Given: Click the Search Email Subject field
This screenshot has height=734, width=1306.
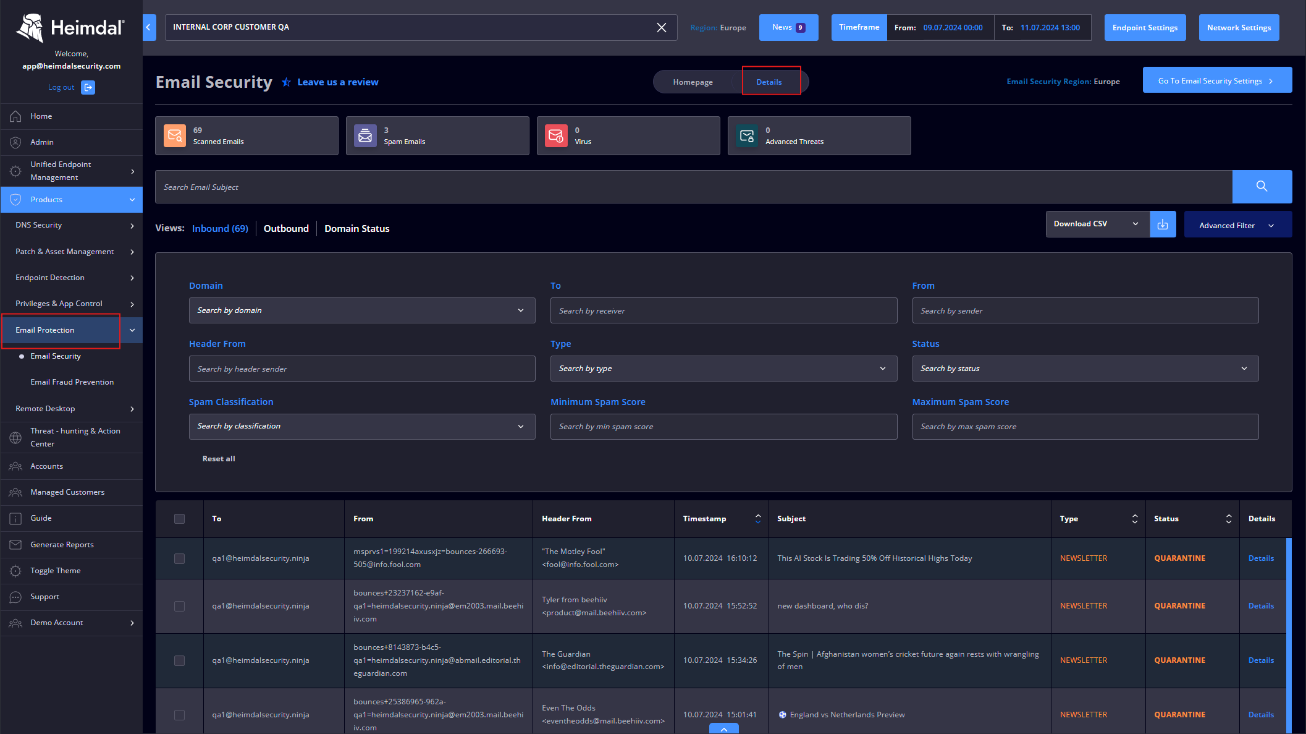Looking at the screenshot, I should pyautogui.click(x=694, y=187).
